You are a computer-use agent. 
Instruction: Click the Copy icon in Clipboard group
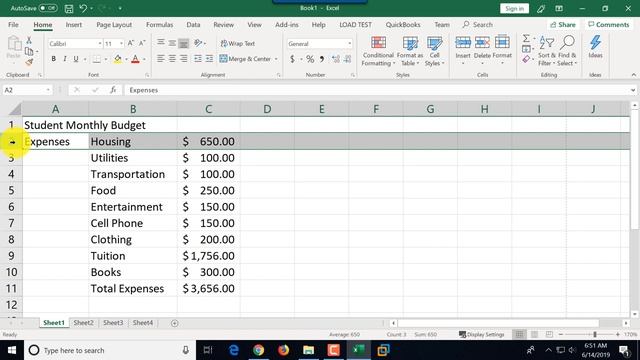click(x=29, y=51)
